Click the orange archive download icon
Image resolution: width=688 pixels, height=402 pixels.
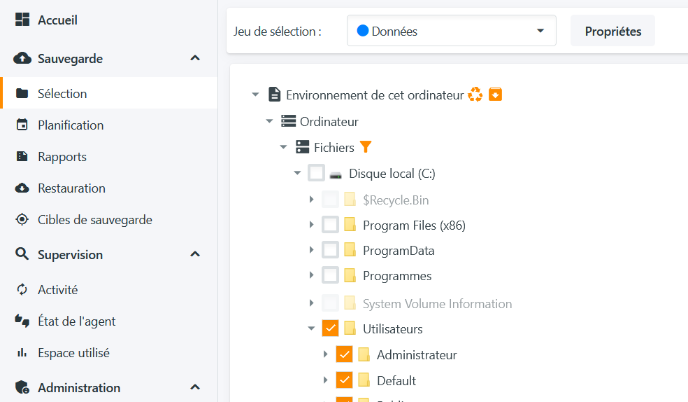tap(495, 94)
